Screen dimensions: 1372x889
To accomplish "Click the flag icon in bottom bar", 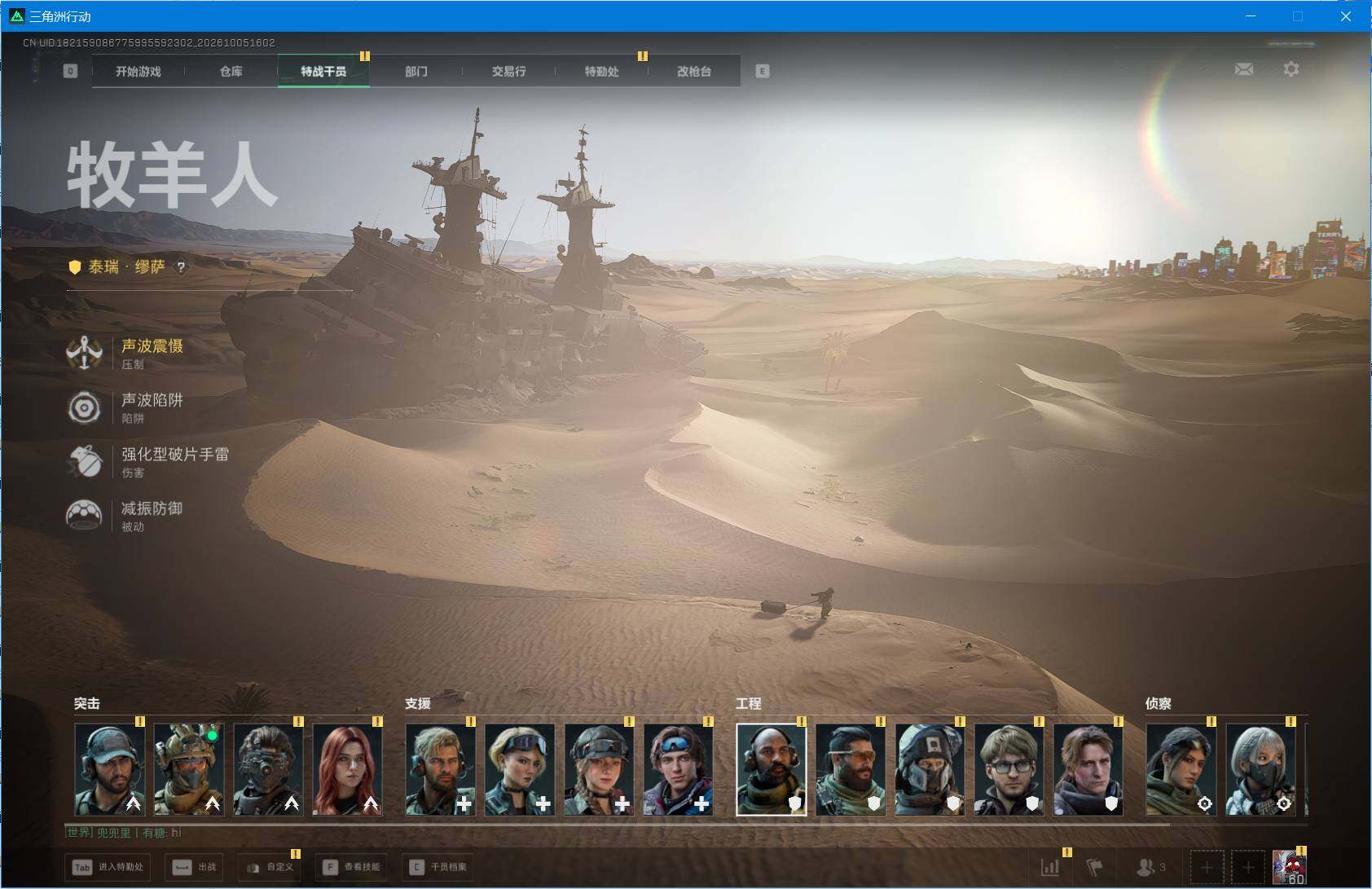I will coord(1095,867).
